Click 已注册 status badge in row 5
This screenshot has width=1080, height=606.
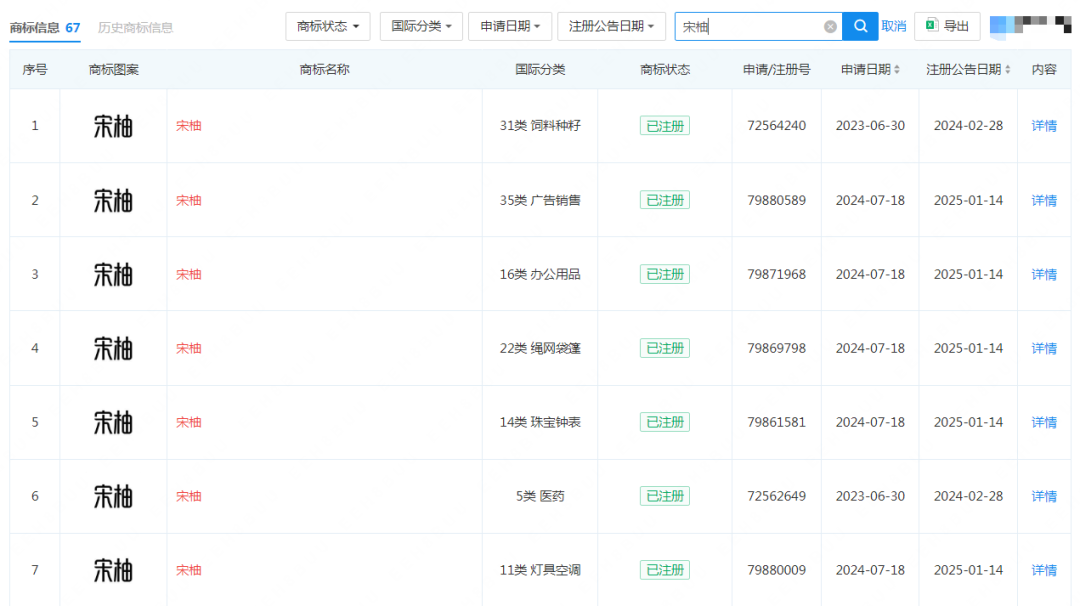[664, 422]
